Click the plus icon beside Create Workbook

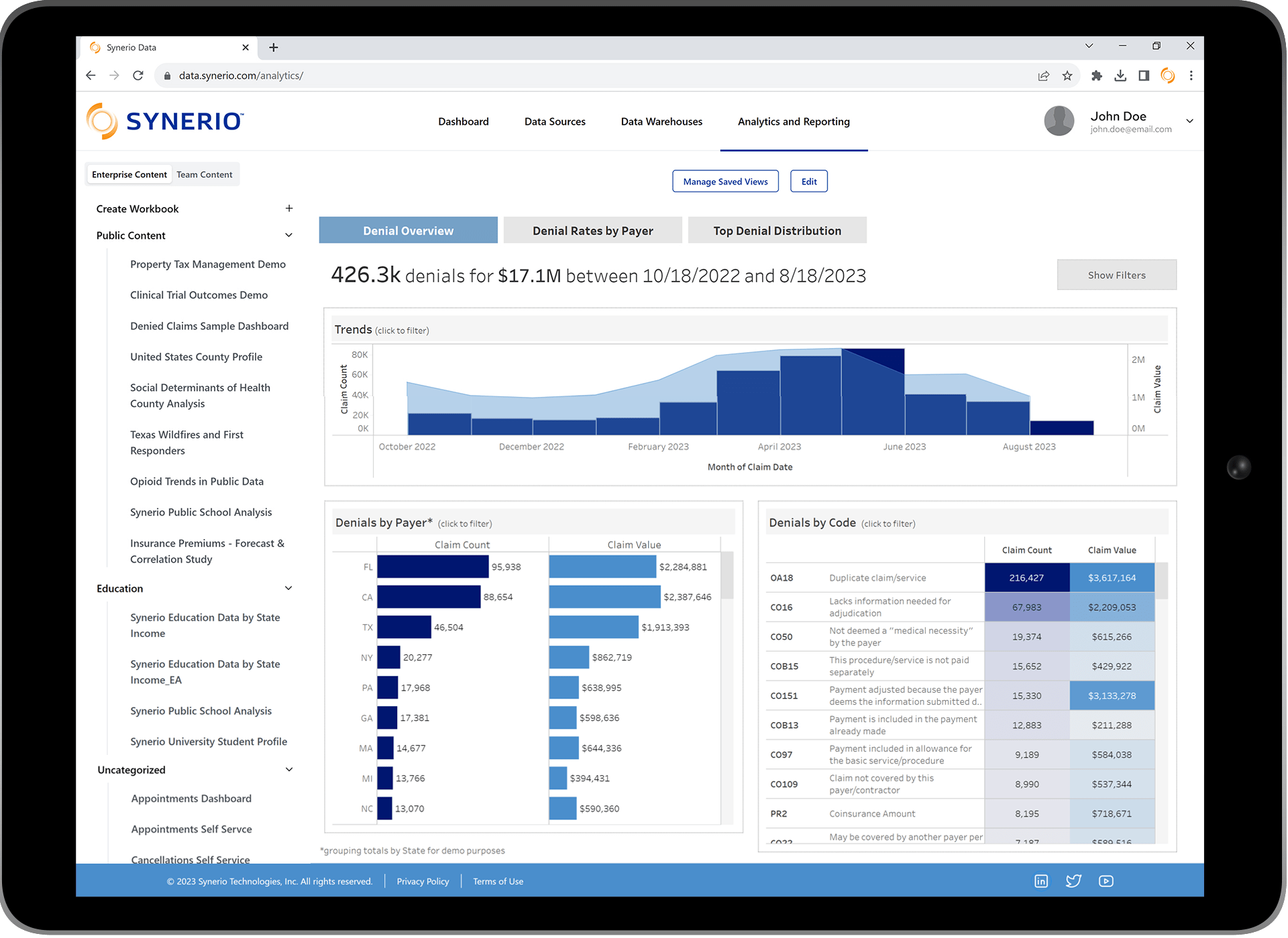pyautogui.click(x=289, y=209)
